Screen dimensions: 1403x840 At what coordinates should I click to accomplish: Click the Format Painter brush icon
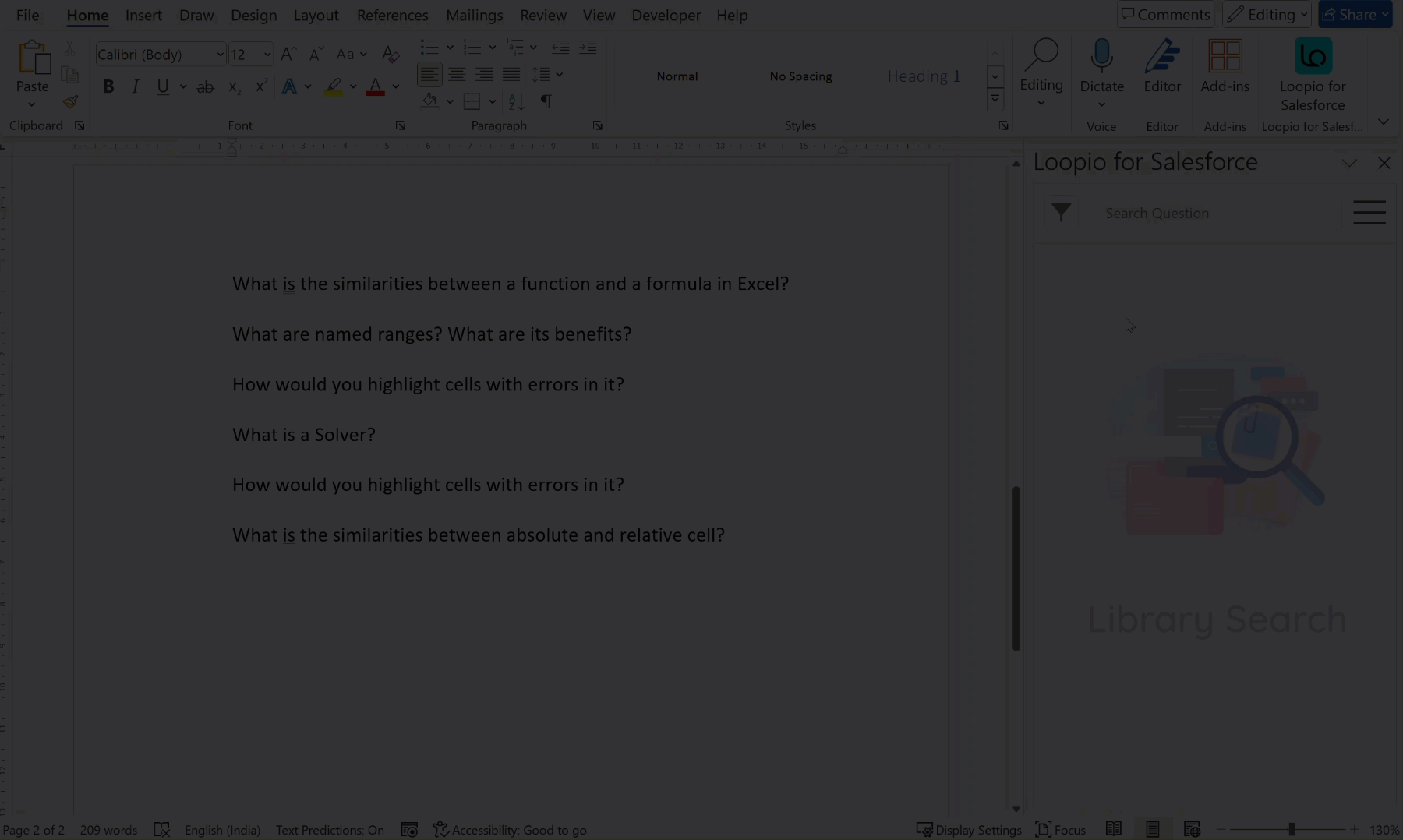click(x=70, y=102)
